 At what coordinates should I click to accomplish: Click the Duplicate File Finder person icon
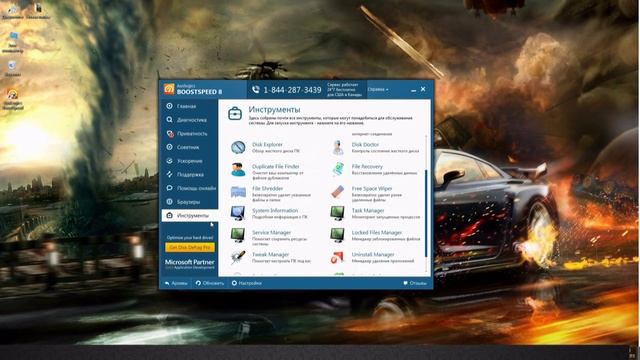point(238,169)
